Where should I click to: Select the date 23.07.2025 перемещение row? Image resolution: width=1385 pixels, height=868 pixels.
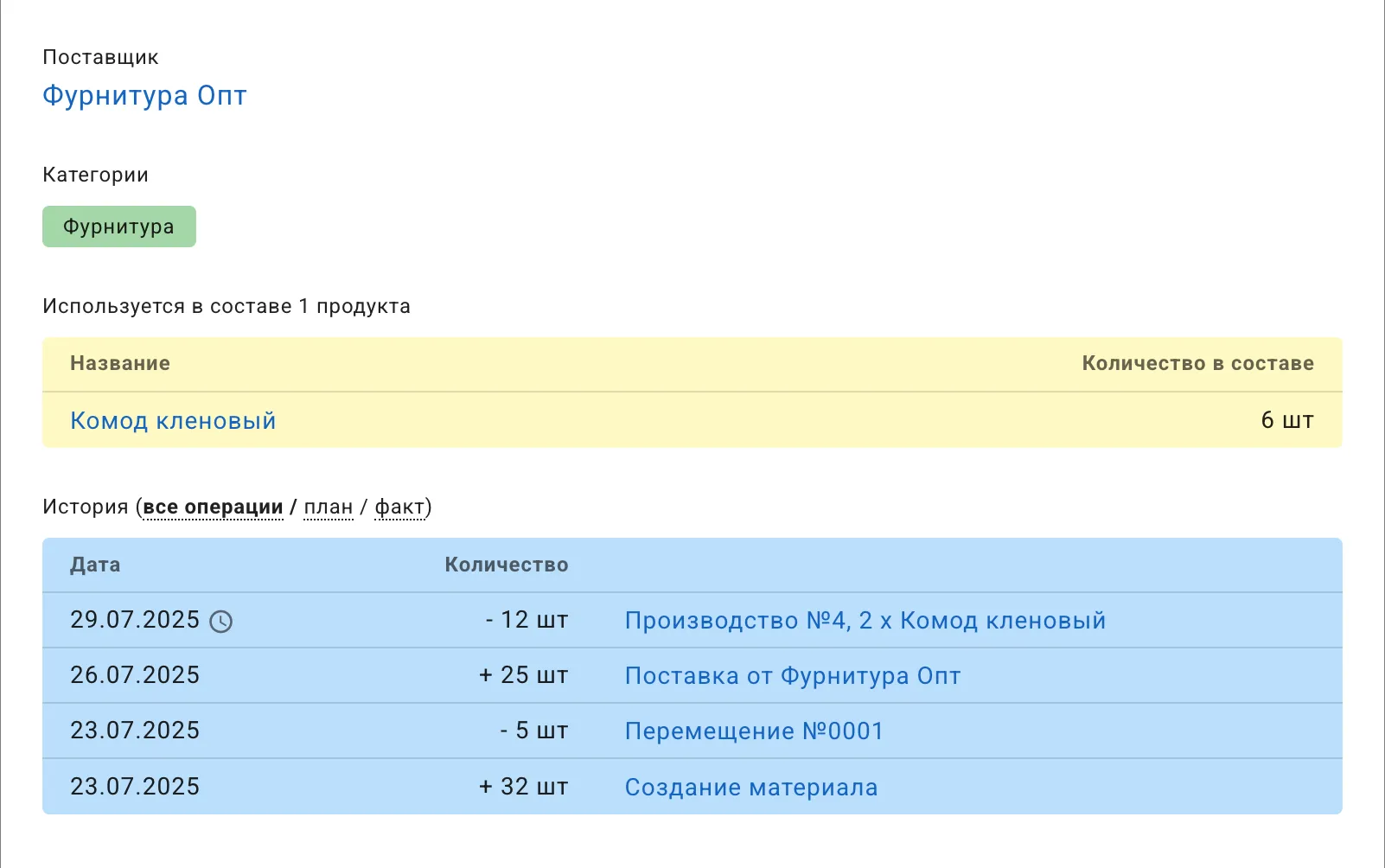tap(135, 731)
